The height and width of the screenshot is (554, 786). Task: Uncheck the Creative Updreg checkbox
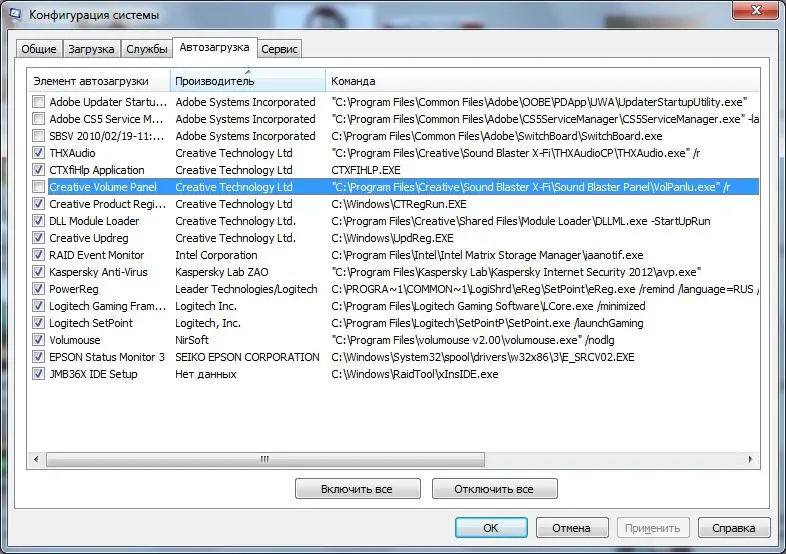click(39, 238)
